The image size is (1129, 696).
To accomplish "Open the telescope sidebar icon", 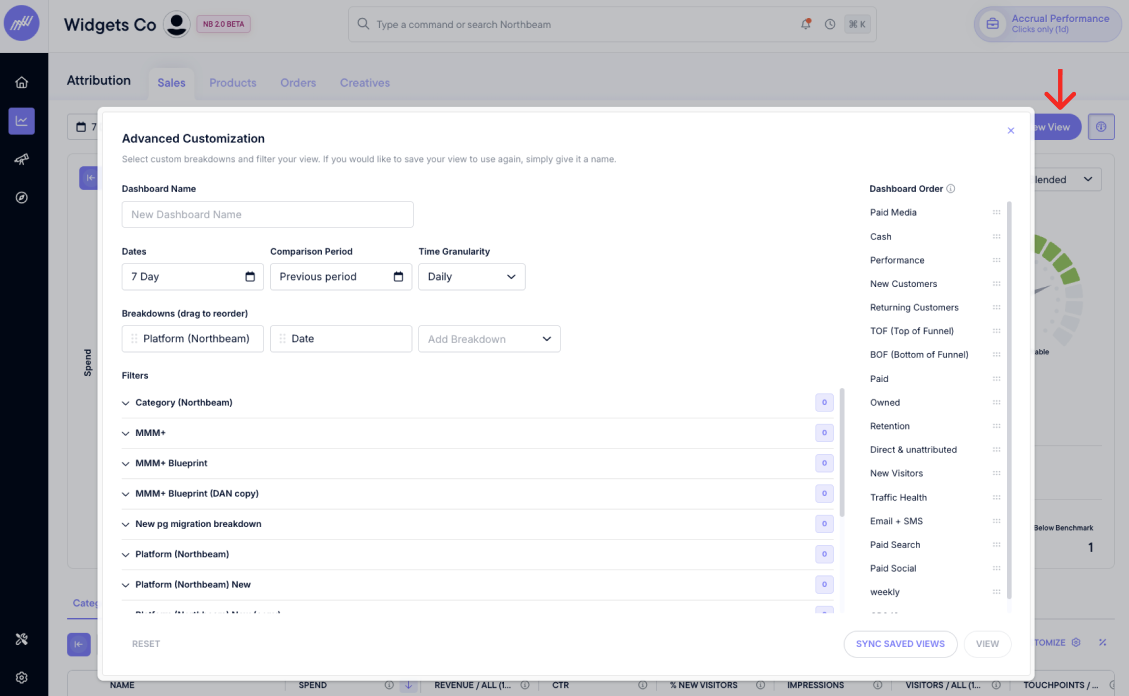I will (22, 159).
